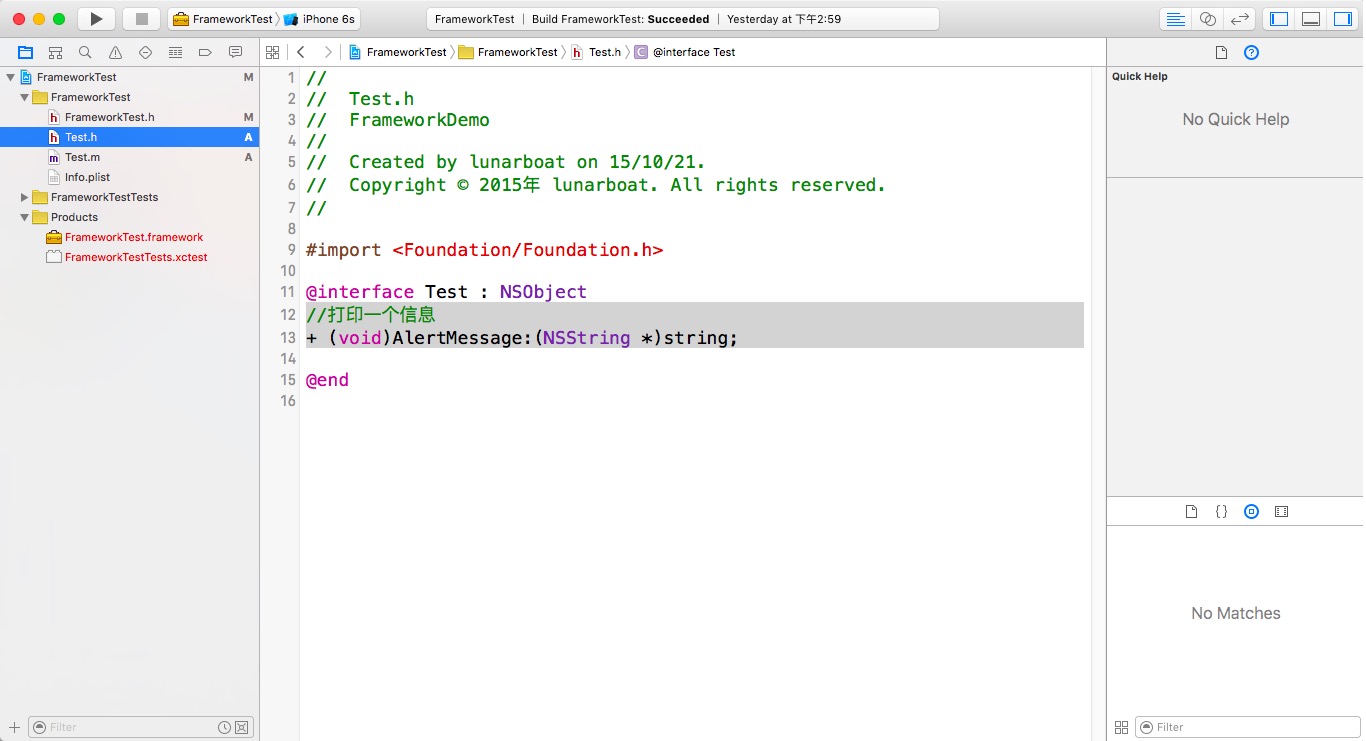Screen dimensions: 1366x741
Task: Go back in editor history
Action: pos(301,52)
